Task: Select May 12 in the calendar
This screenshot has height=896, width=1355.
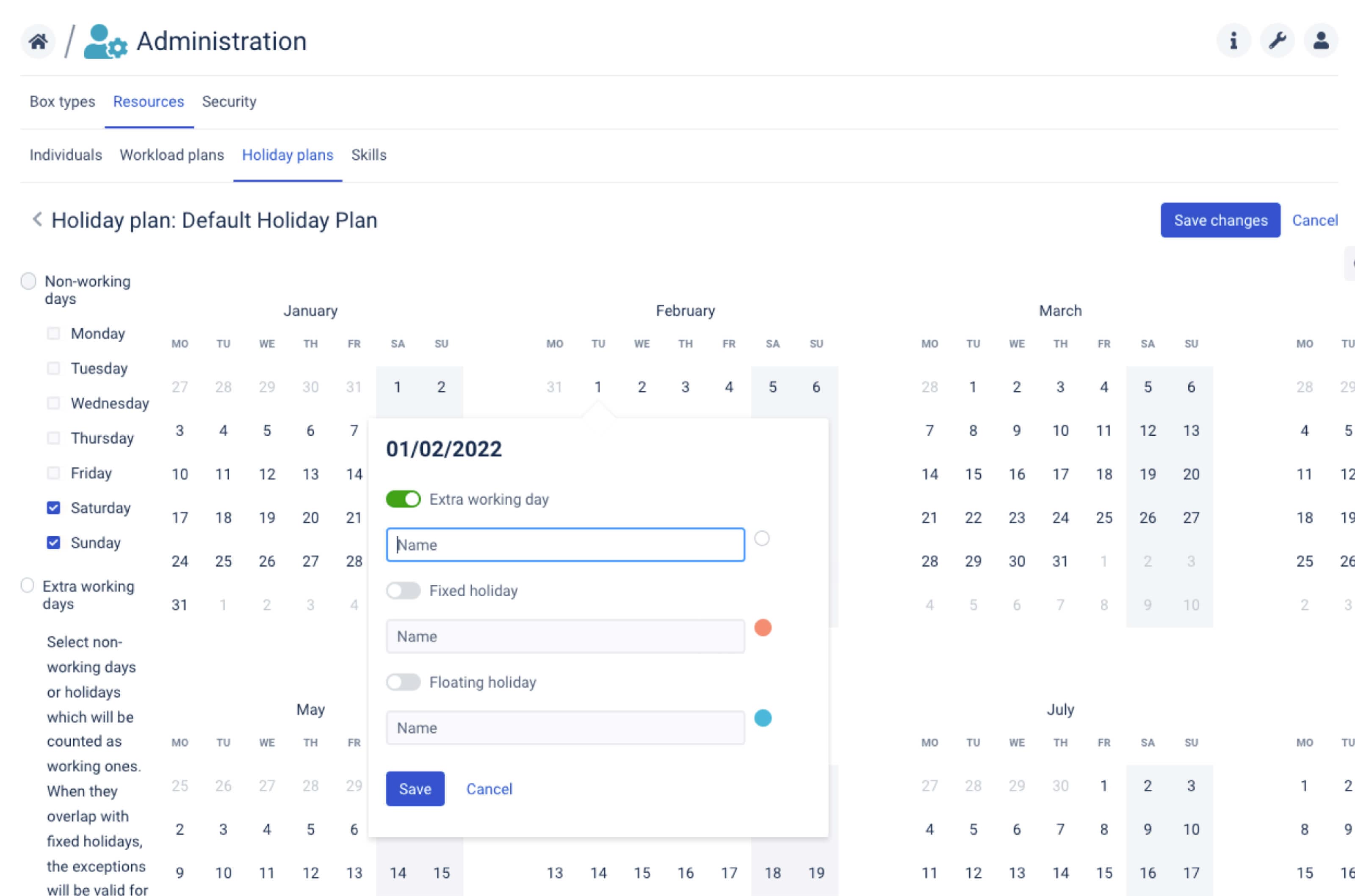Action: pyautogui.click(x=311, y=873)
